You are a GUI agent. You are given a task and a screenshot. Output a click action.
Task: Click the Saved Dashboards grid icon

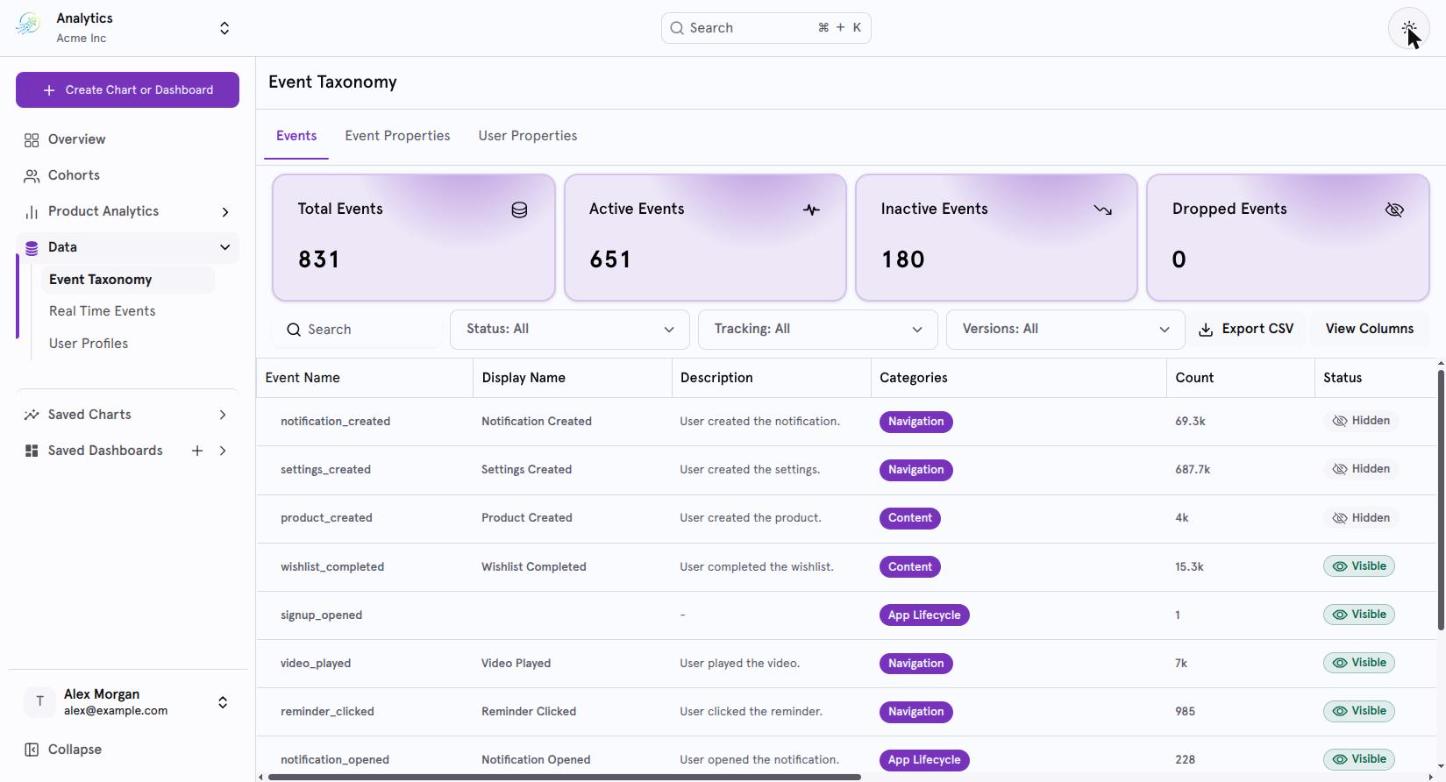(32, 451)
